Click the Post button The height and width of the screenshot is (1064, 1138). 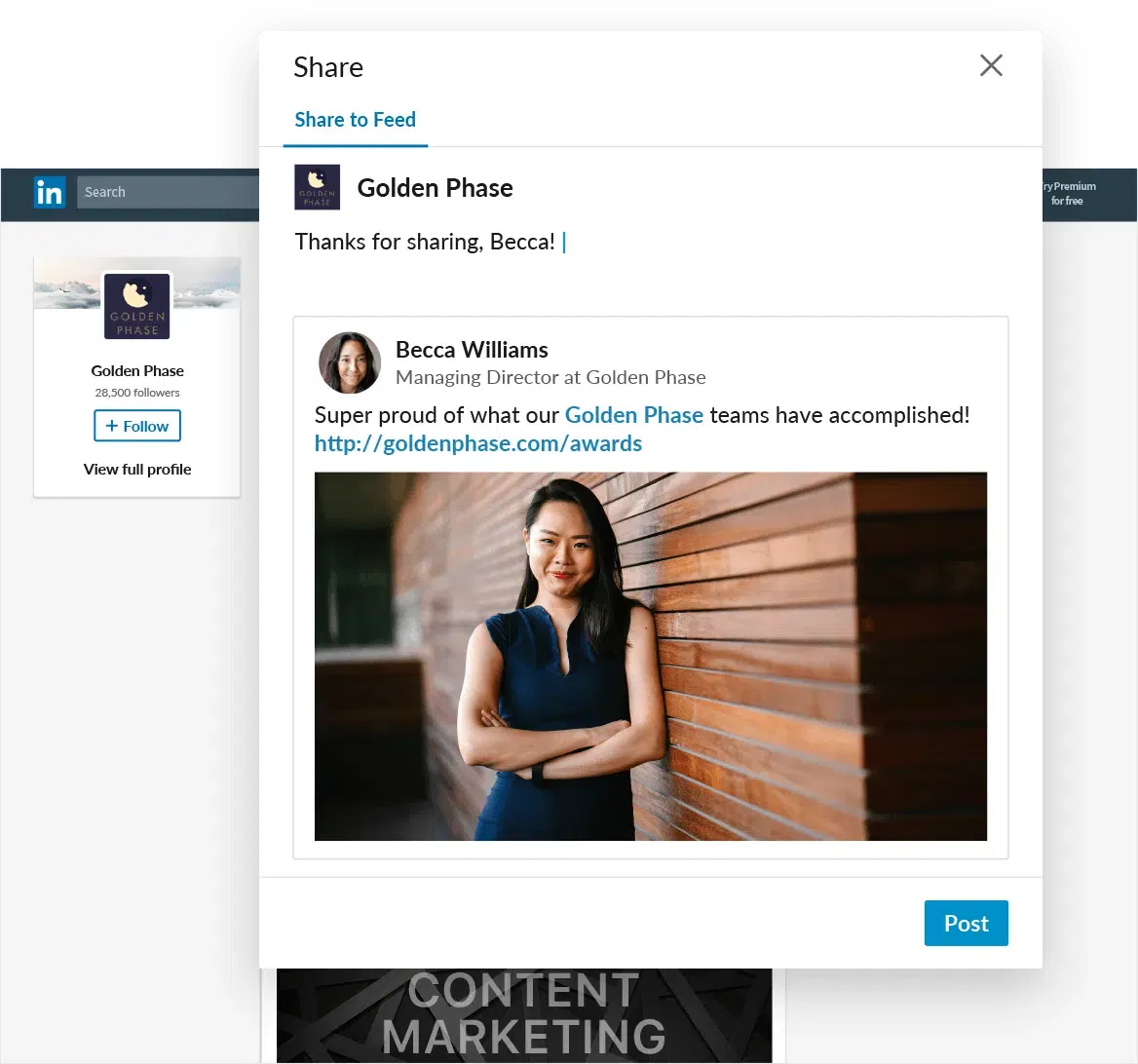[x=966, y=923]
